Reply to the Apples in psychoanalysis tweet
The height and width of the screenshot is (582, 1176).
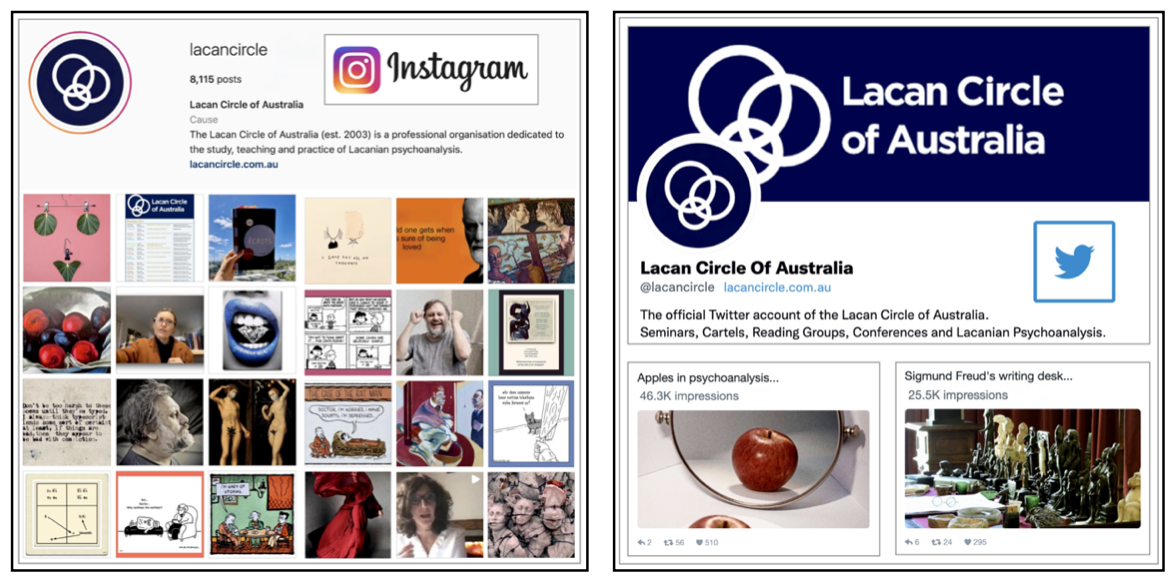(643, 542)
